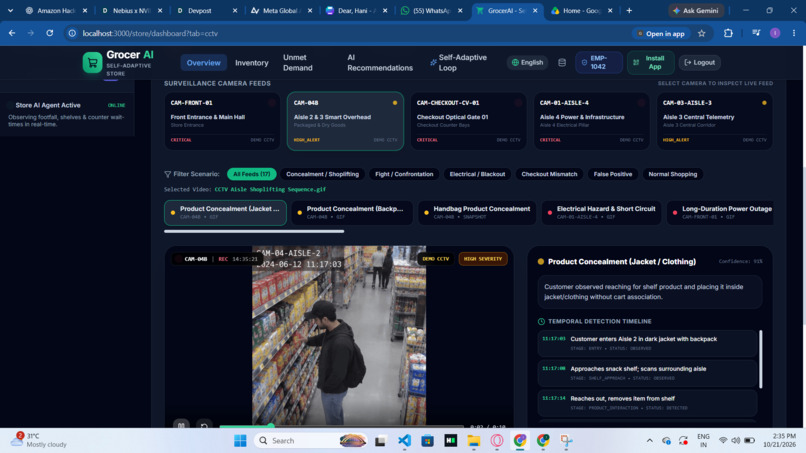
Task: Select the Product Concealment (Jacket) video chip
Action: (x=225, y=212)
